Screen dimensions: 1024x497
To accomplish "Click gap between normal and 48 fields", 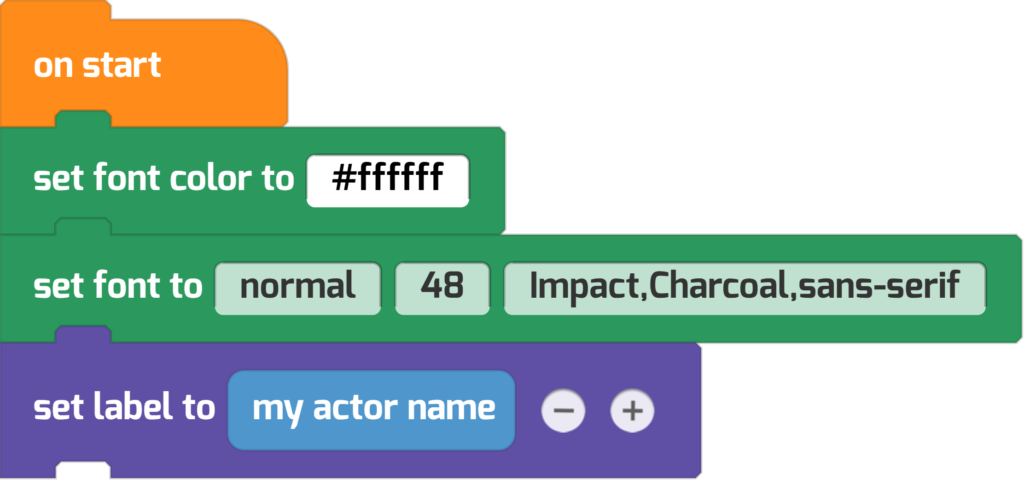I will pyautogui.click(x=388, y=289).
